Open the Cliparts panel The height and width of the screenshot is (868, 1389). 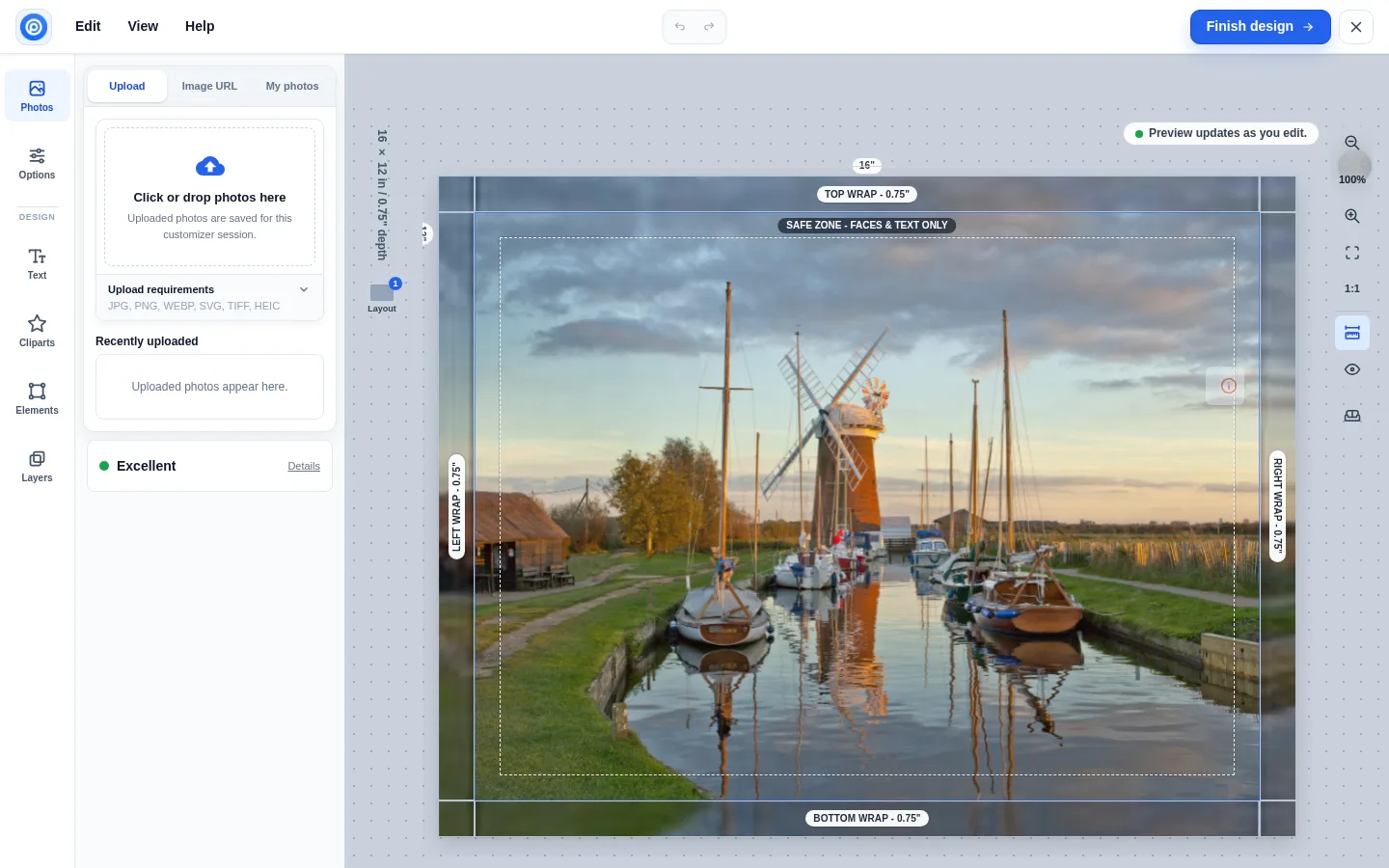[x=37, y=331]
